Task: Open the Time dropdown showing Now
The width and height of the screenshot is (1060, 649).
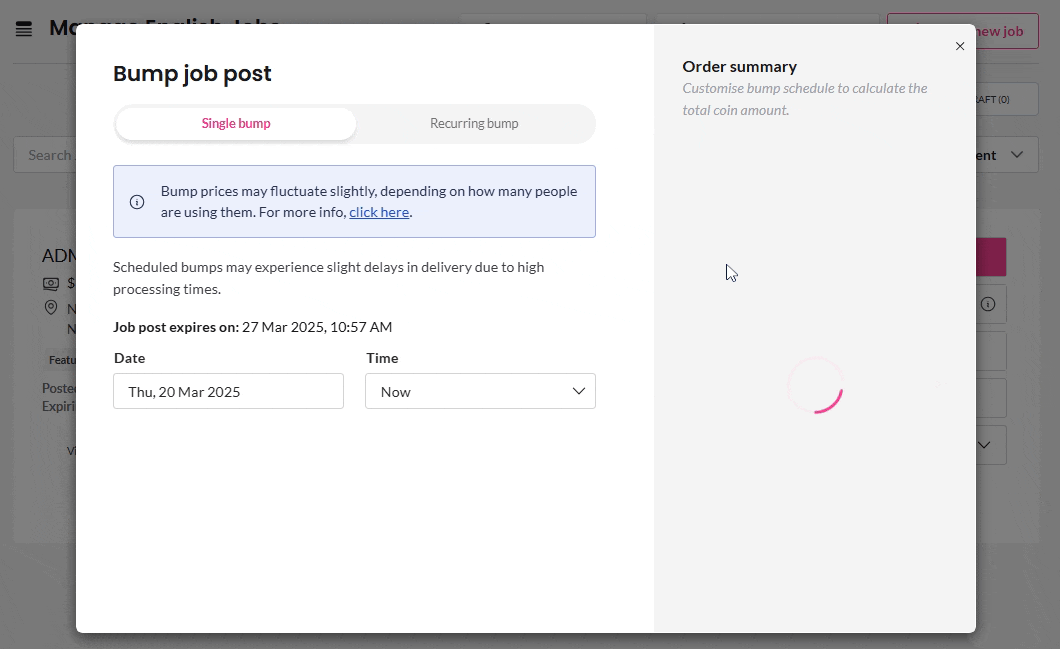Action: pos(480,391)
